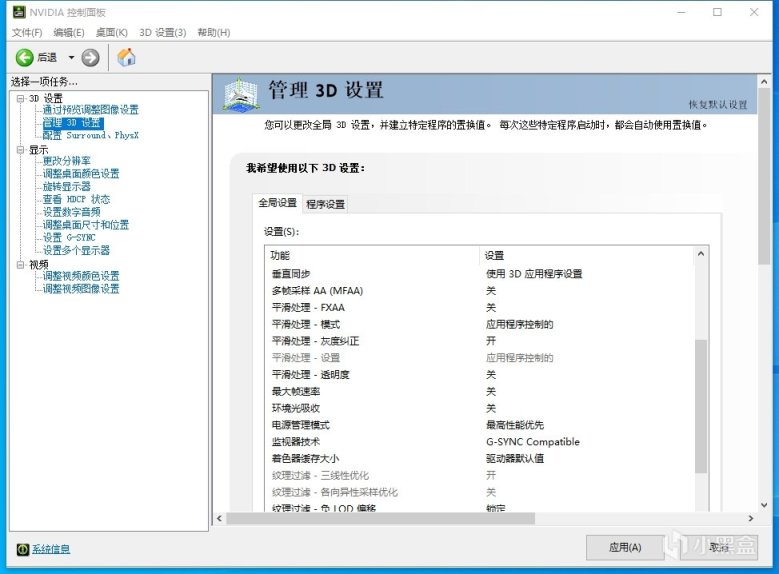Open the 文件(F) menu
779x574 pixels.
(27, 32)
